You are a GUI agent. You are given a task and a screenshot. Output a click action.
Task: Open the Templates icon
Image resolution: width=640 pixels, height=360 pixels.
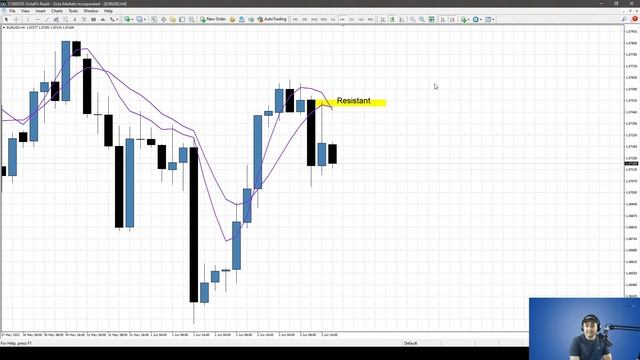(488, 19)
